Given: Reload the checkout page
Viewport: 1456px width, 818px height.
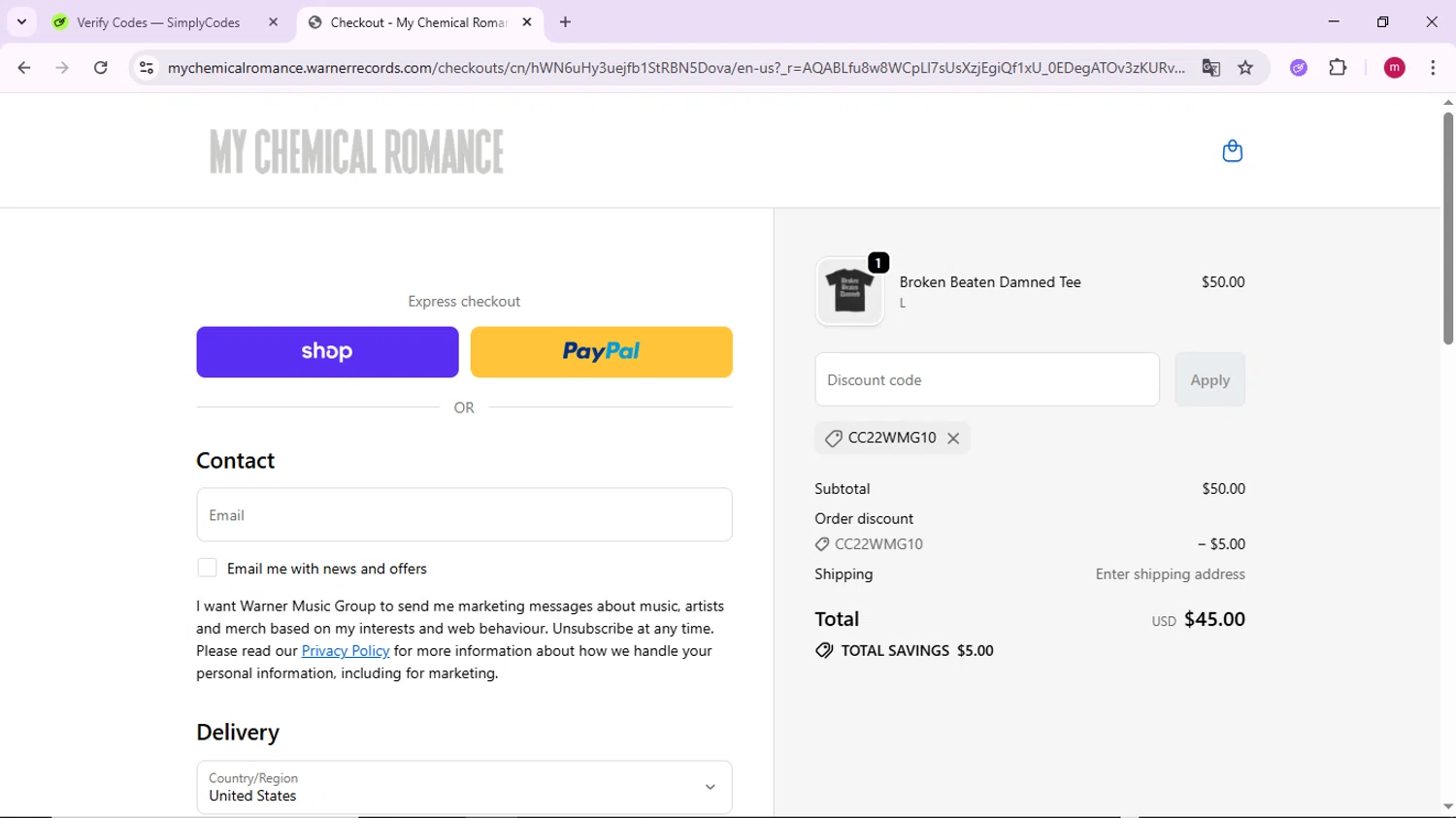Looking at the screenshot, I should tap(101, 68).
